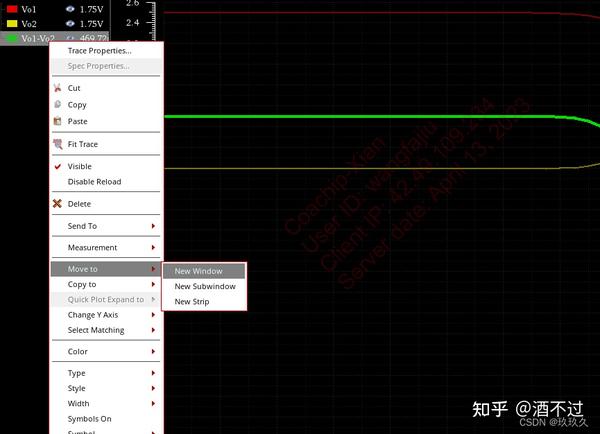Expand the Copy to submenu arrow
This screenshot has height=434, width=600.
pyautogui.click(x=153, y=284)
